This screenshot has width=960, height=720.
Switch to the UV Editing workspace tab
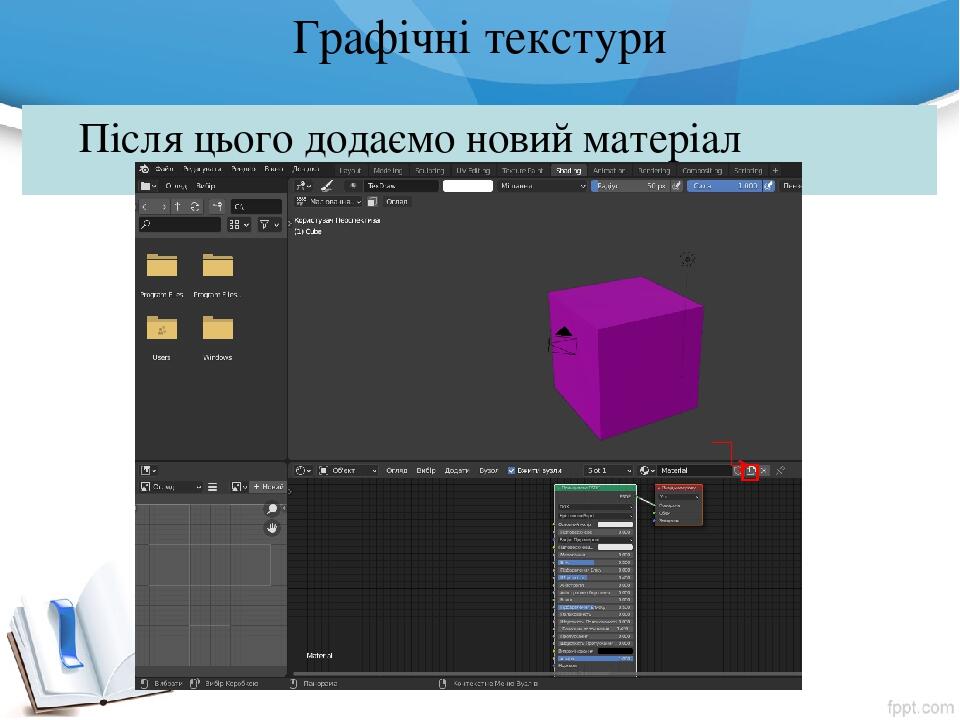(472, 171)
